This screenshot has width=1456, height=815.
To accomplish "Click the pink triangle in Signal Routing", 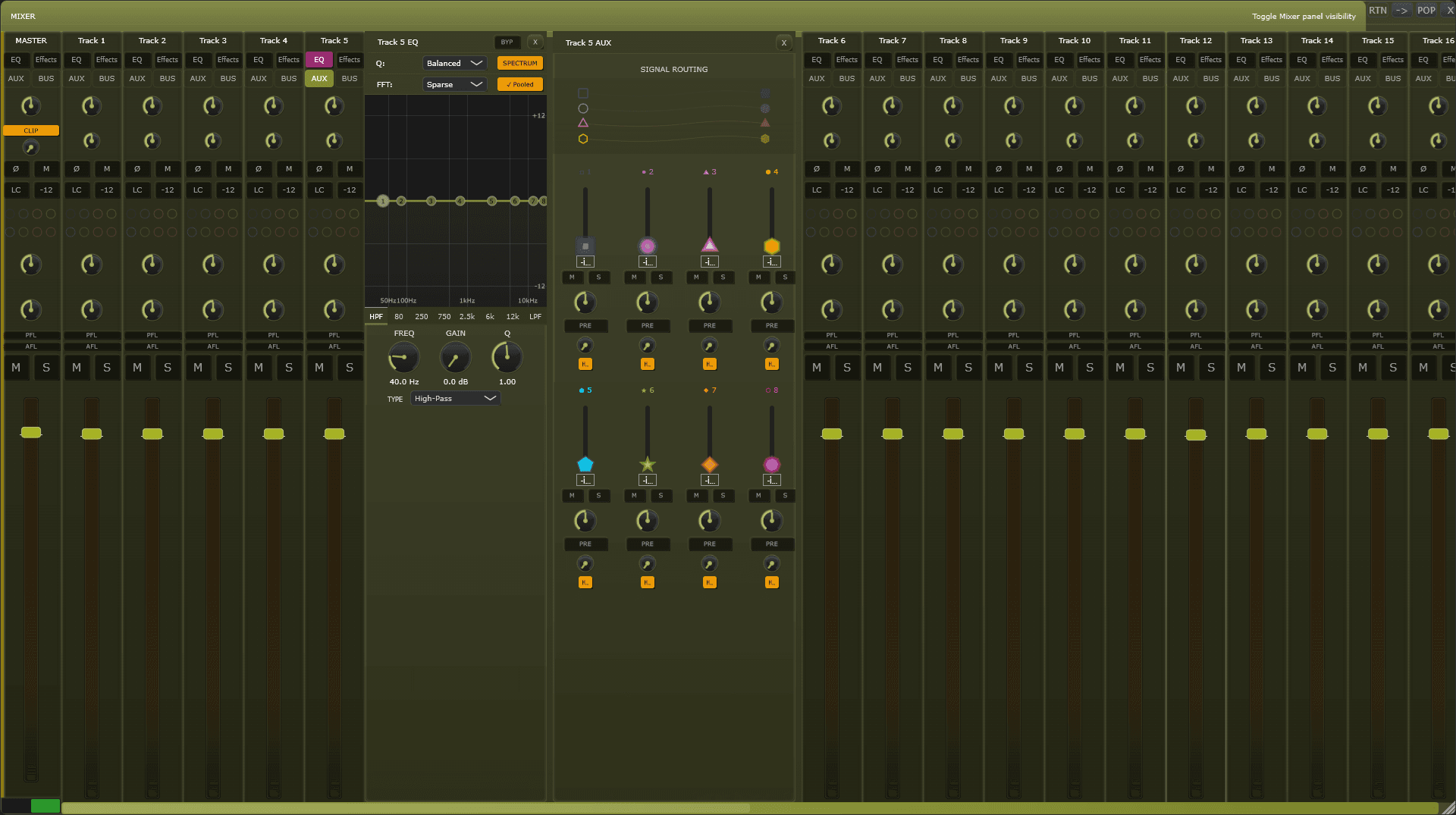I will [583, 123].
